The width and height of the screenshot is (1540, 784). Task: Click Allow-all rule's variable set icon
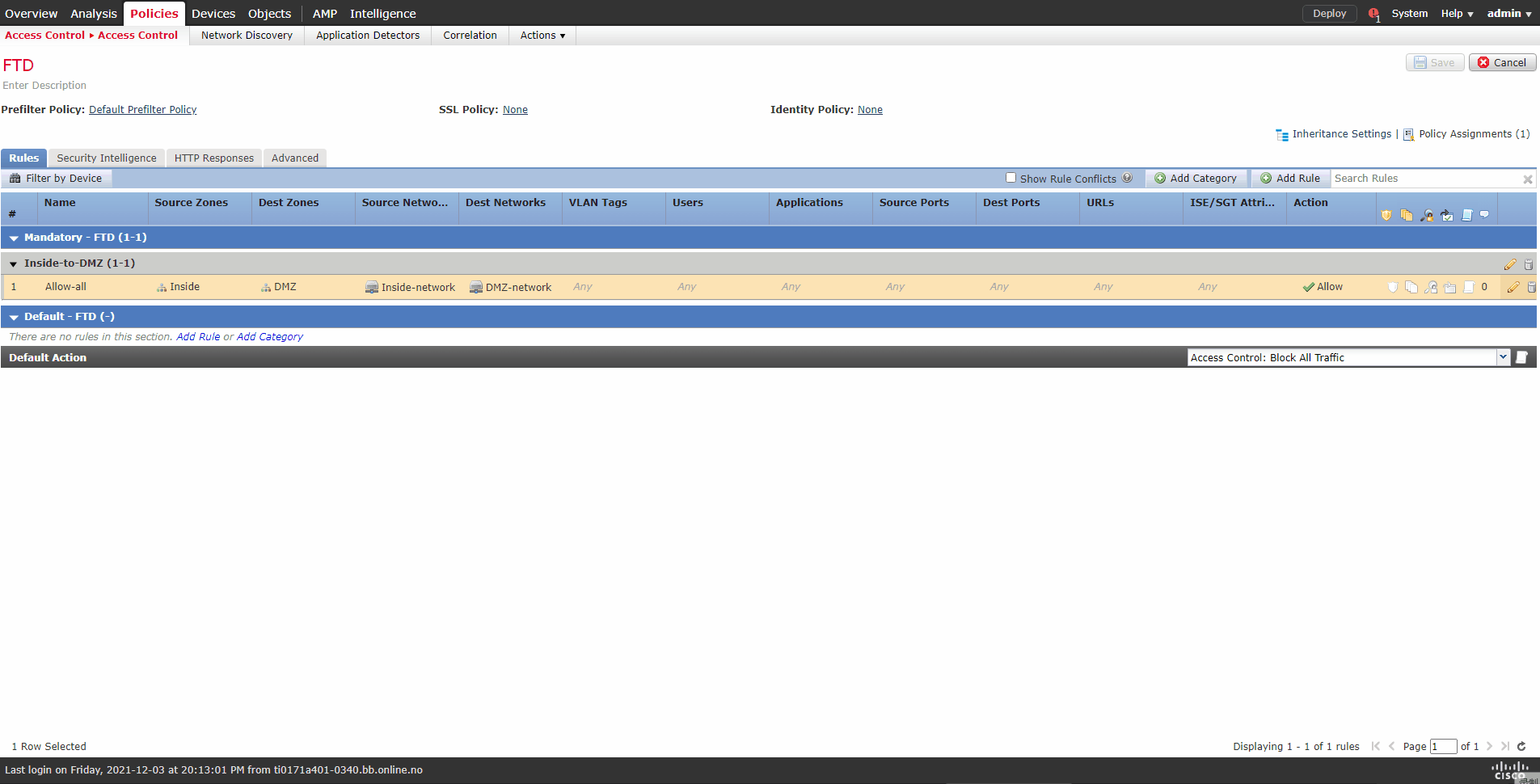click(x=1449, y=287)
